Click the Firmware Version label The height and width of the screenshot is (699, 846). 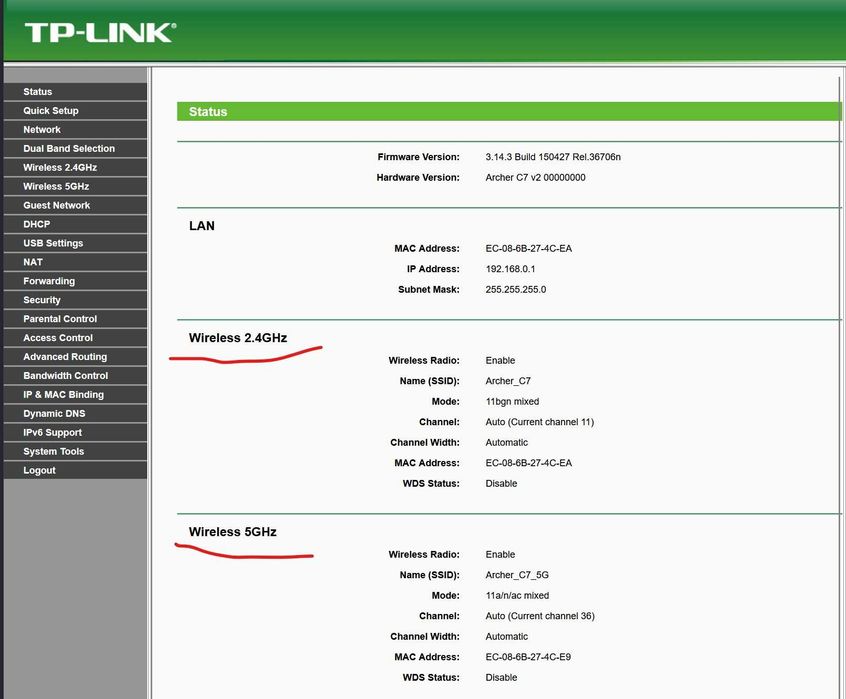419,157
